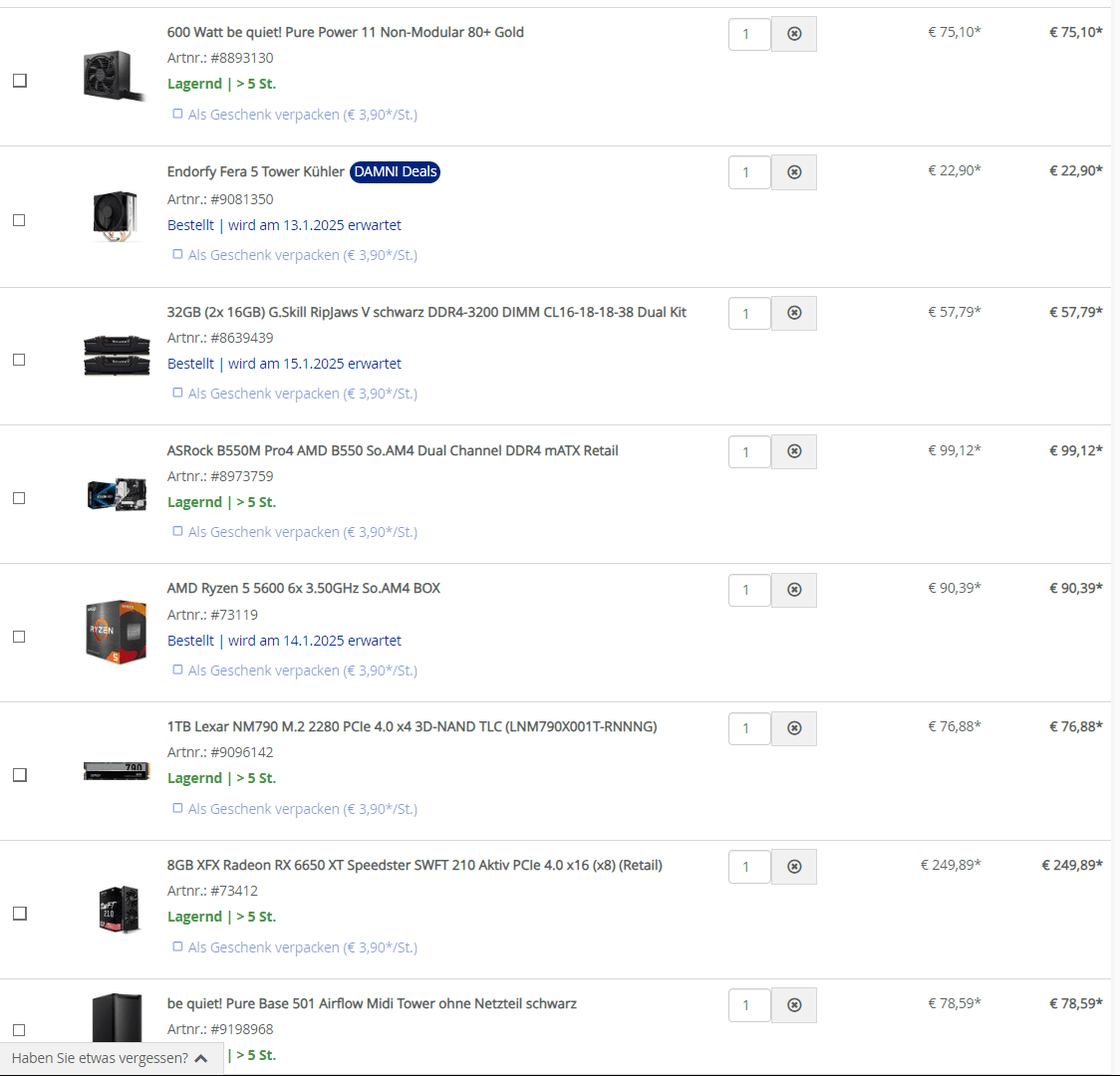Open the XFX SWFT 210 graphics card thumbnail

pos(119,909)
